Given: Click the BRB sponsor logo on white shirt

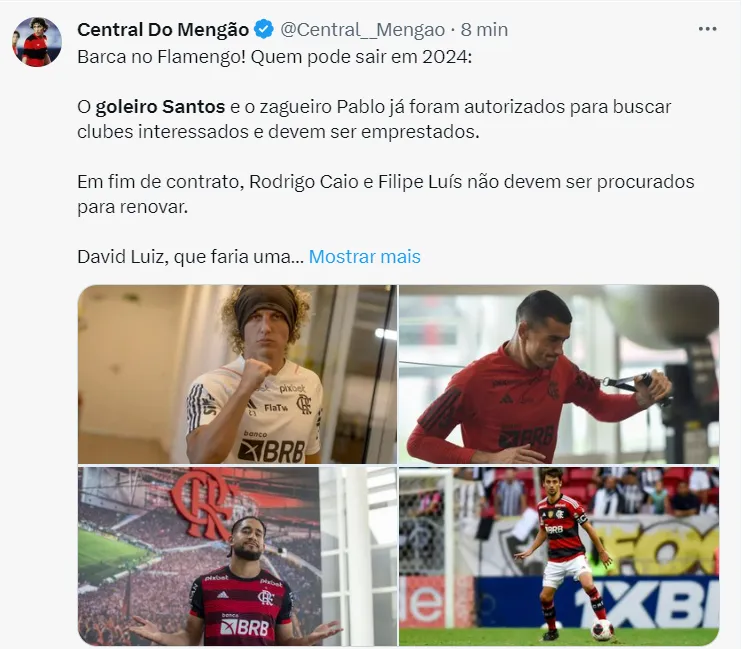Looking at the screenshot, I should coord(272,451).
